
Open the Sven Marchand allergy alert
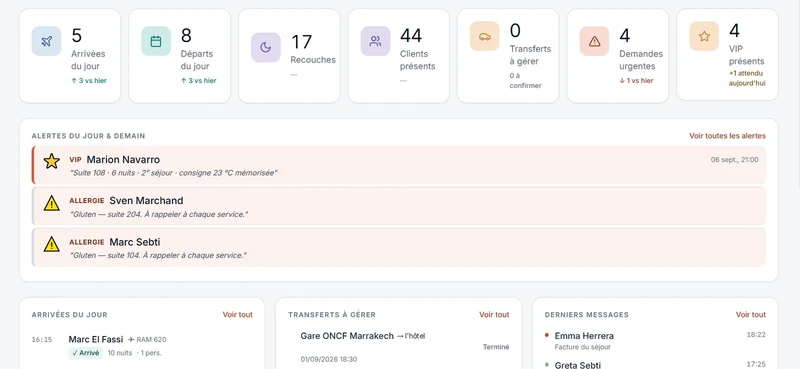pos(398,206)
